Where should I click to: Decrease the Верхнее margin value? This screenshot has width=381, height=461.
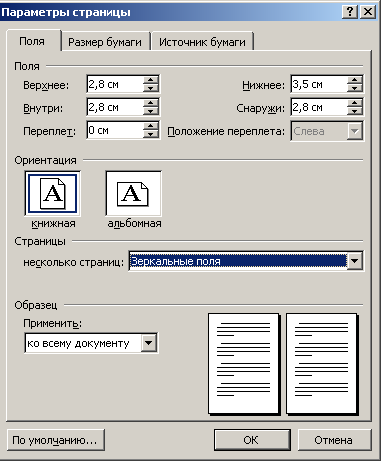click(x=150, y=88)
